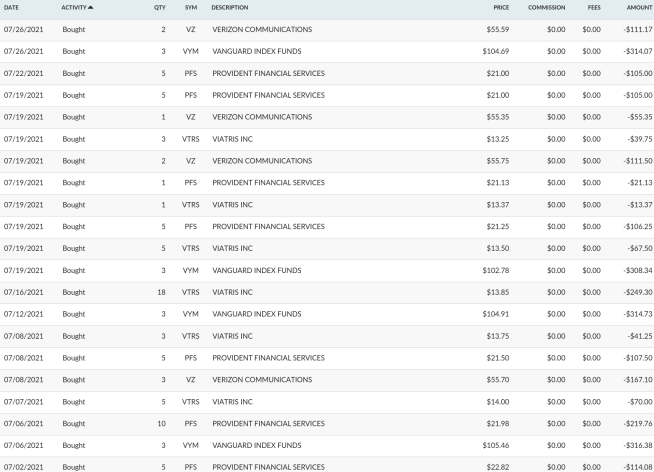Screen dimensions: 654x472
Task: Select the $13.25 price cell
Action: click(x=498, y=139)
